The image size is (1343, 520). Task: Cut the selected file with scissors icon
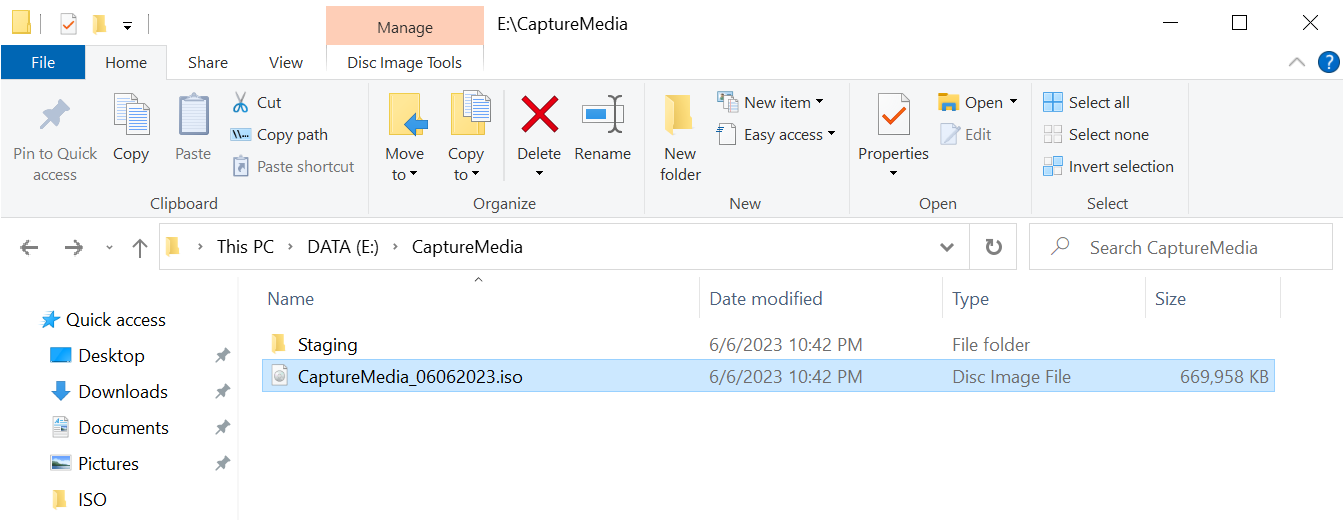tap(257, 102)
